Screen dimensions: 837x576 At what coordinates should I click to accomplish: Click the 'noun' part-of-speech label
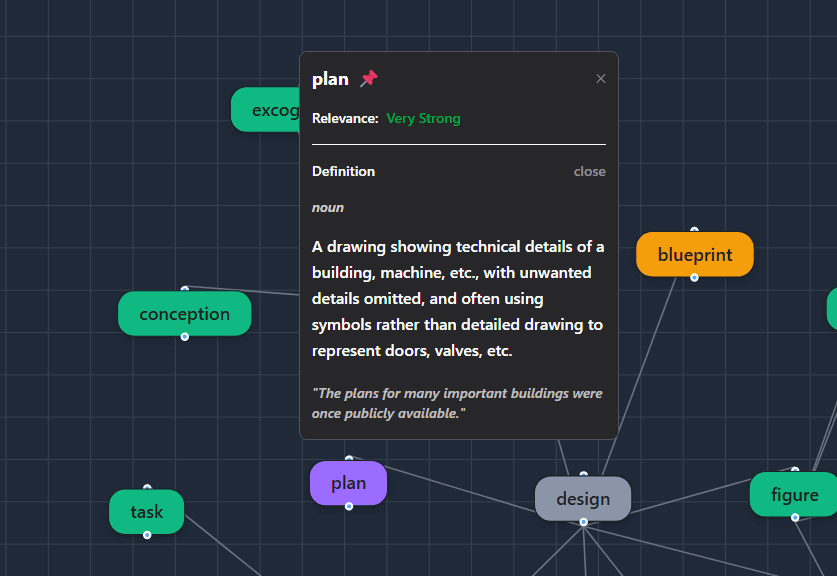tap(328, 208)
